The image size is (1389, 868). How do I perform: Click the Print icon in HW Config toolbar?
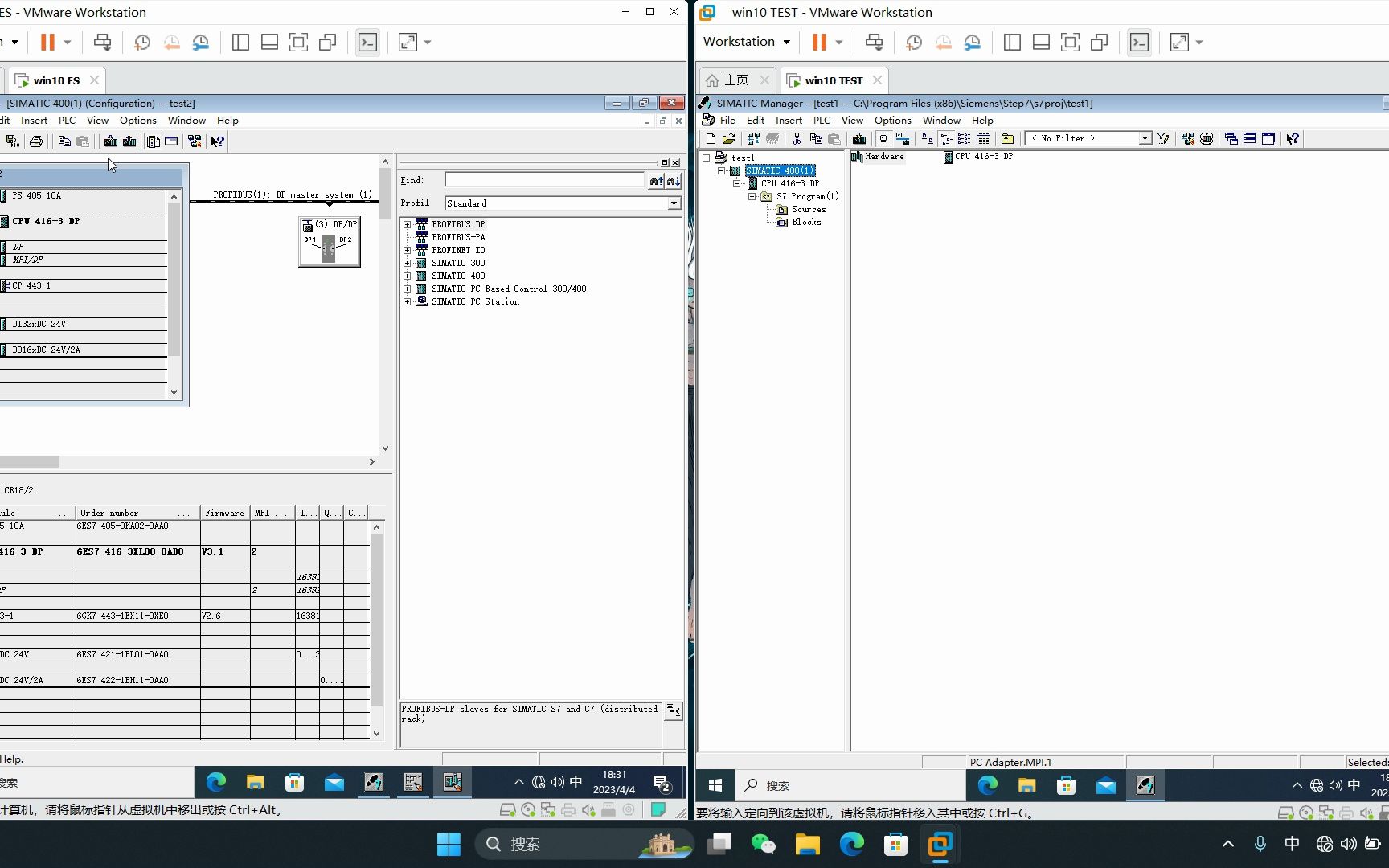click(x=36, y=141)
